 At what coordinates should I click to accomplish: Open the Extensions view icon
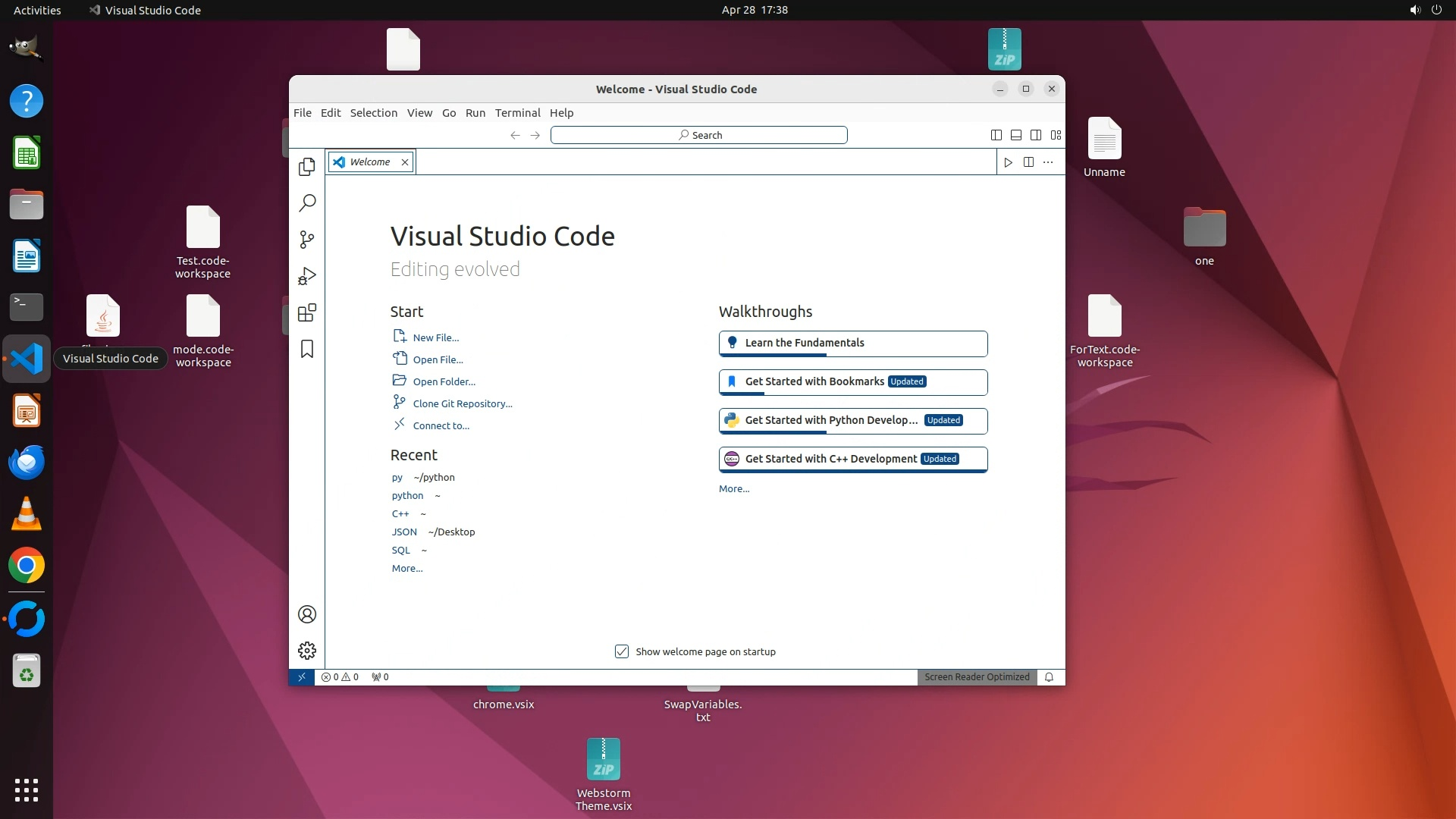pyautogui.click(x=307, y=312)
